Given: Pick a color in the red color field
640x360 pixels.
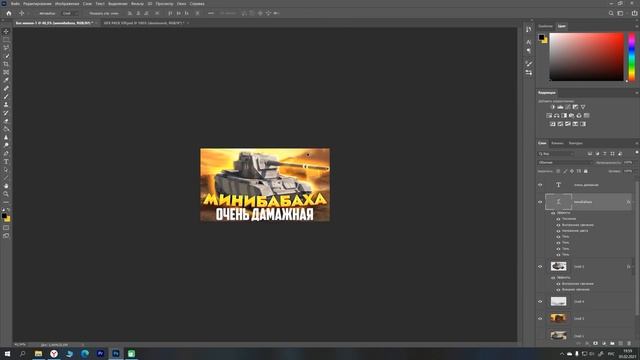Looking at the screenshot, I should [587, 57].
